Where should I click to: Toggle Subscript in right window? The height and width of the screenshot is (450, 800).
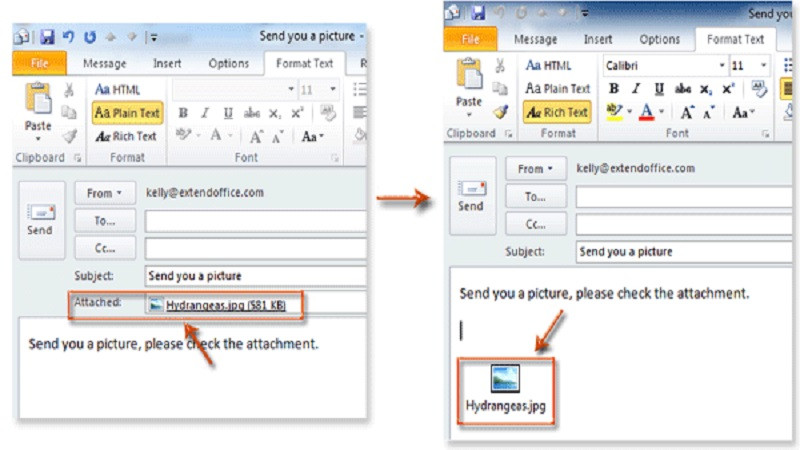click(706, 89)
